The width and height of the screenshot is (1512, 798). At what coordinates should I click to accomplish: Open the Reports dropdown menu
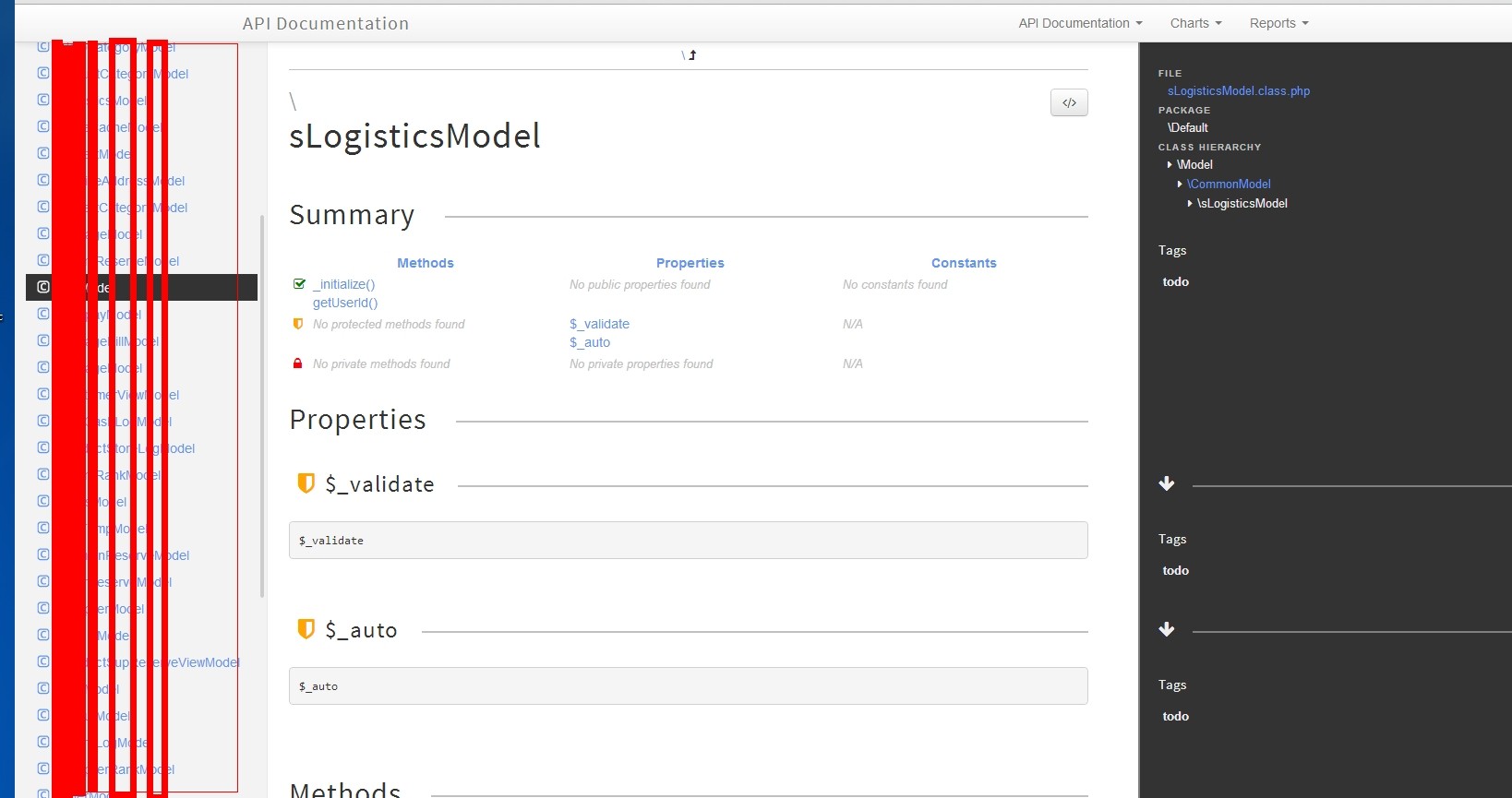pos(1278,23)
